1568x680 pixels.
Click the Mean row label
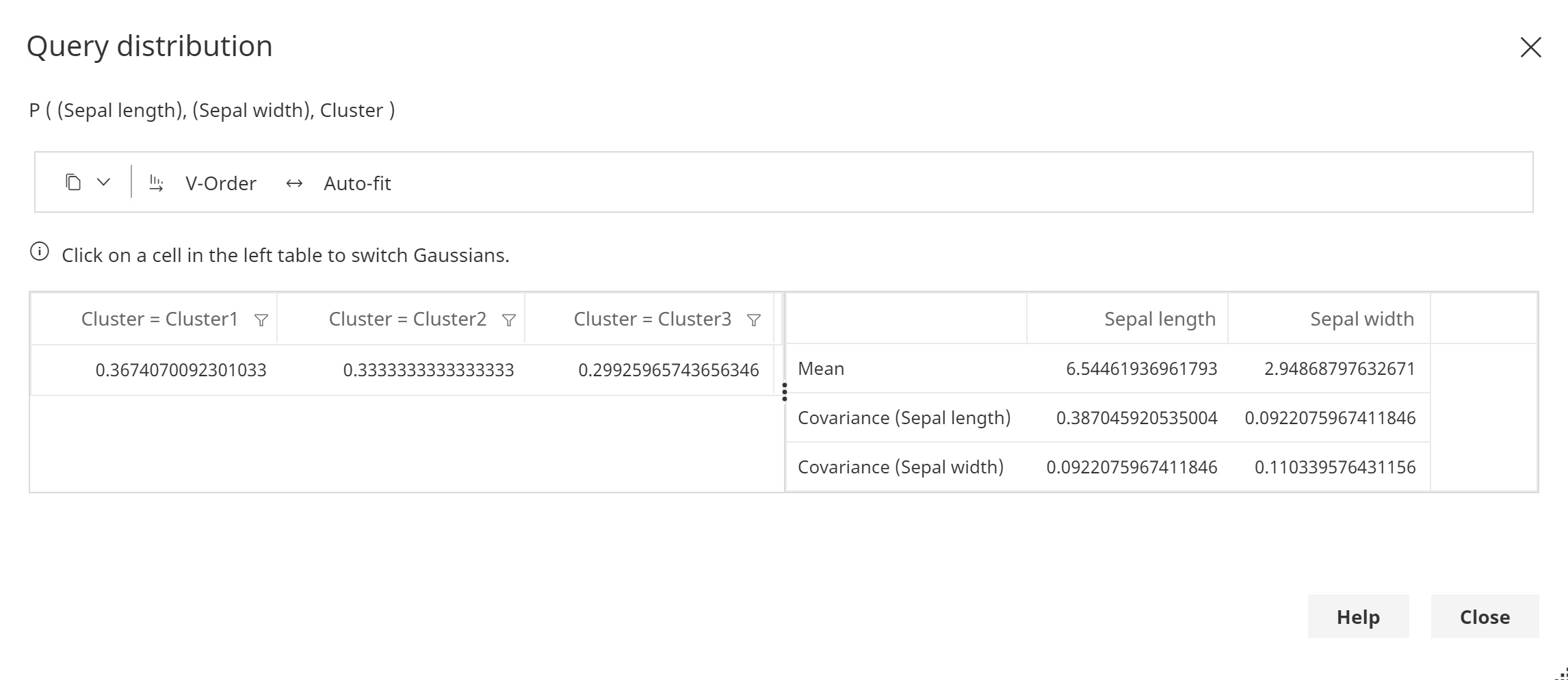pos(821,368)
